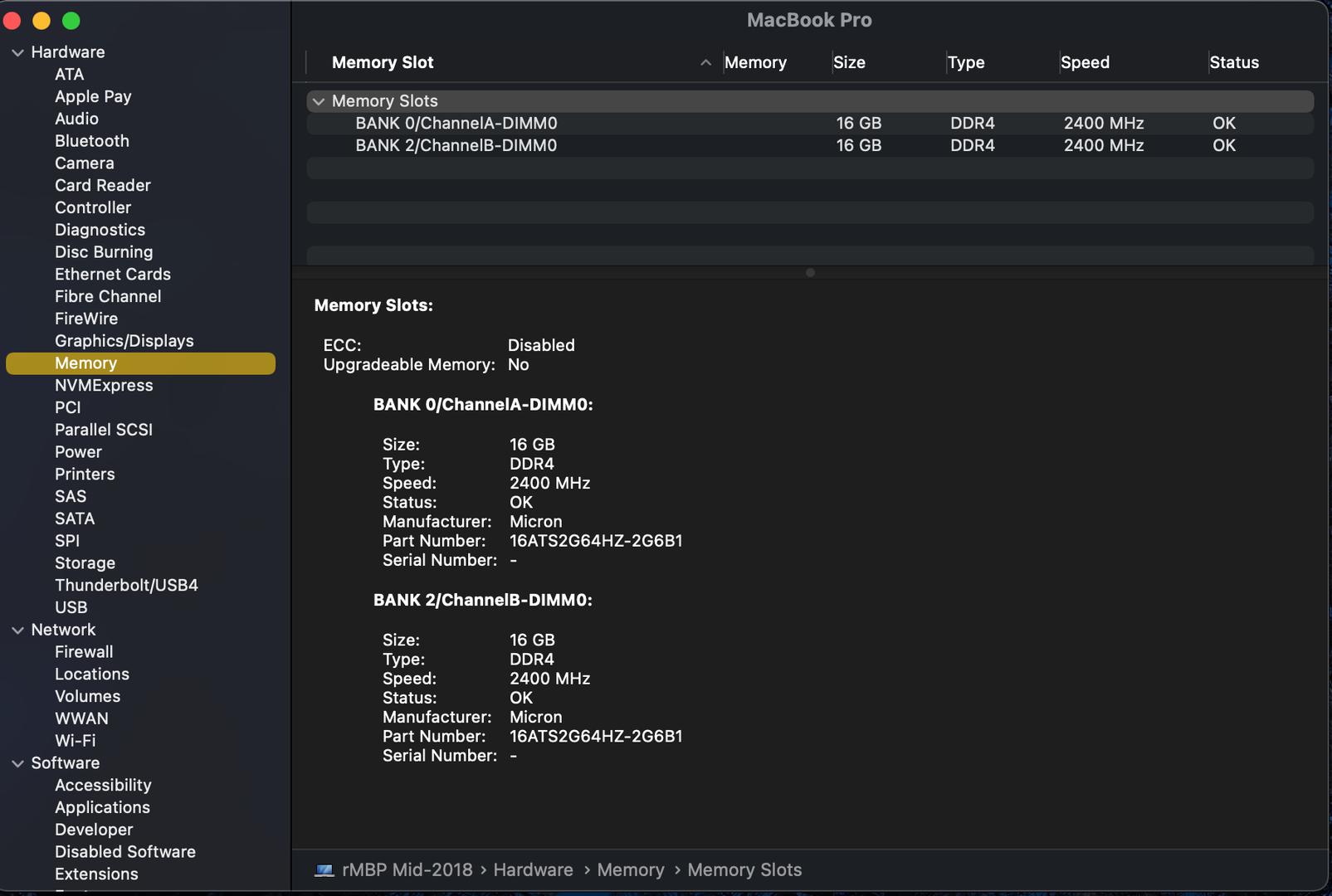The image size is (1332, 896).
Task: Select Bluetooth in the sidebar
Action: 92,141
